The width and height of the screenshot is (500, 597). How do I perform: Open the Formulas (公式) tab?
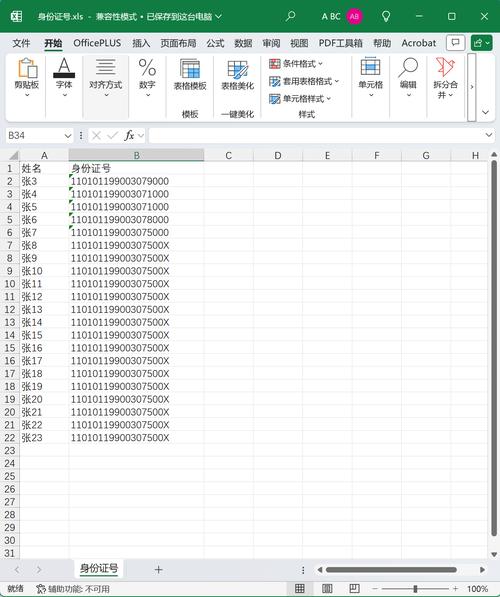215,43
